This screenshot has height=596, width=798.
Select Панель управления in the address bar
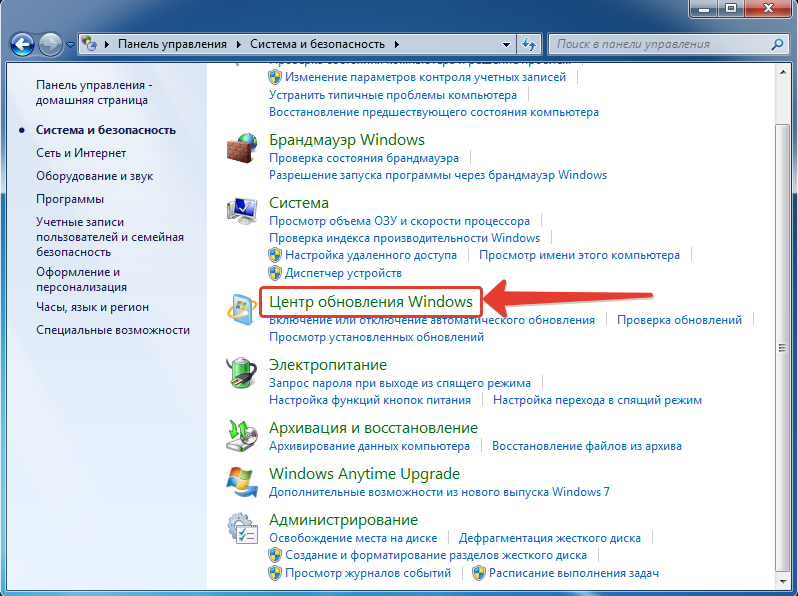[x=172, y=44]
